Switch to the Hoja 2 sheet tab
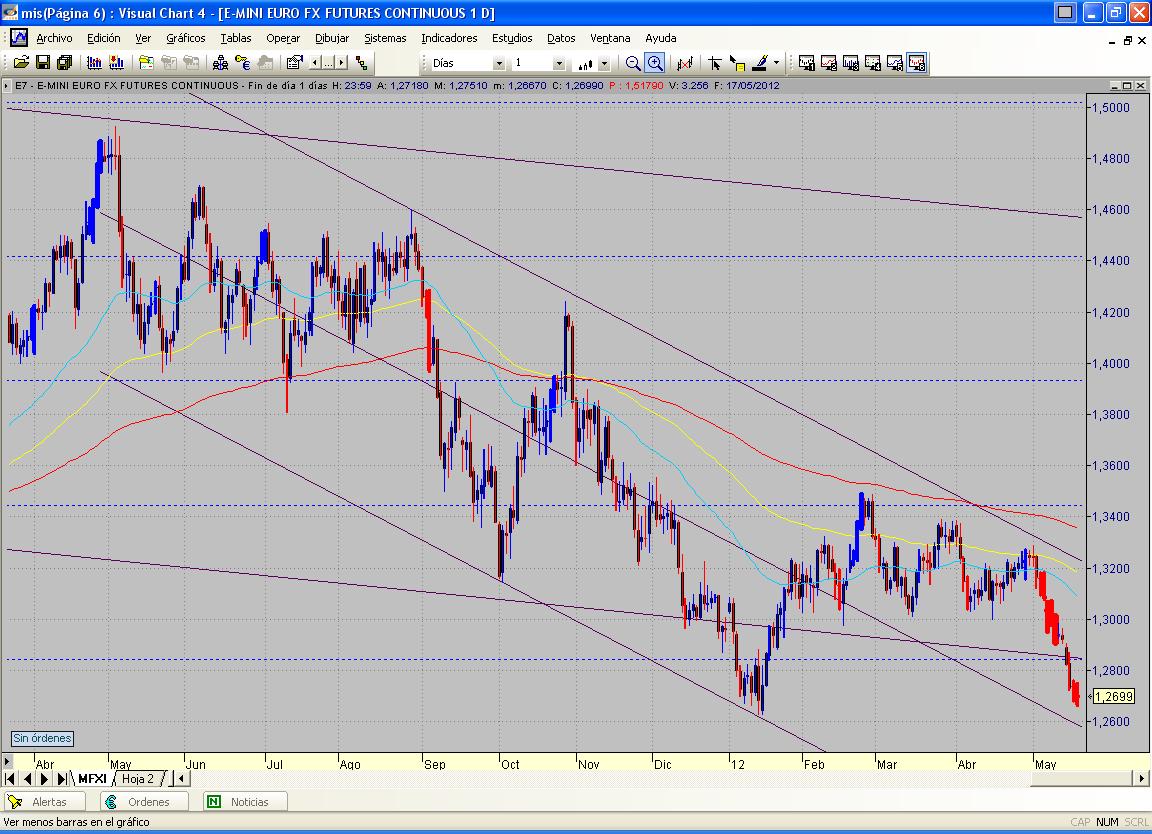The image size is (1152, 834). click(139, 778)
